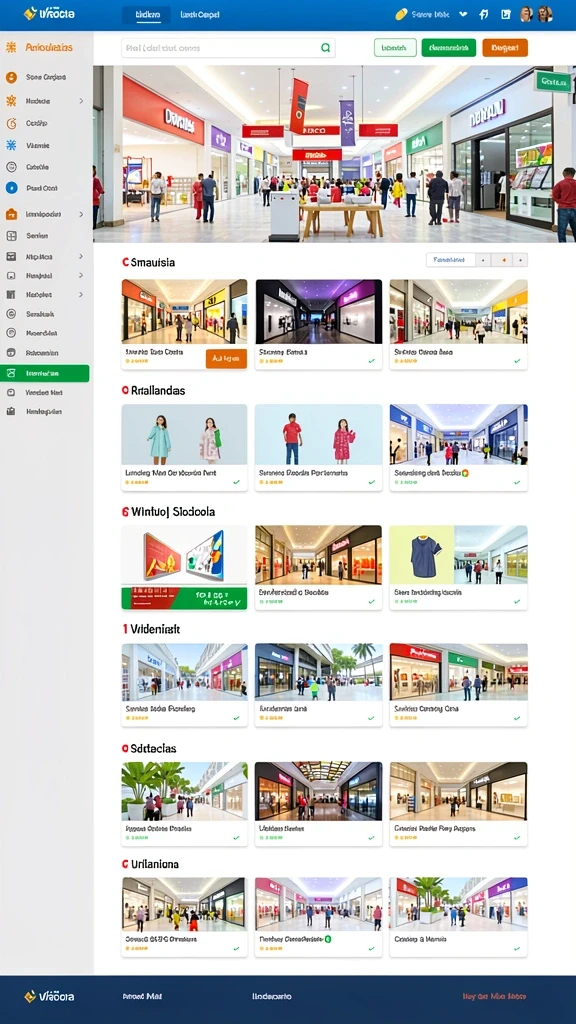Click the green magnifier icon in search box
Viewport: 576px width, 1024px height.
point(325,48)
